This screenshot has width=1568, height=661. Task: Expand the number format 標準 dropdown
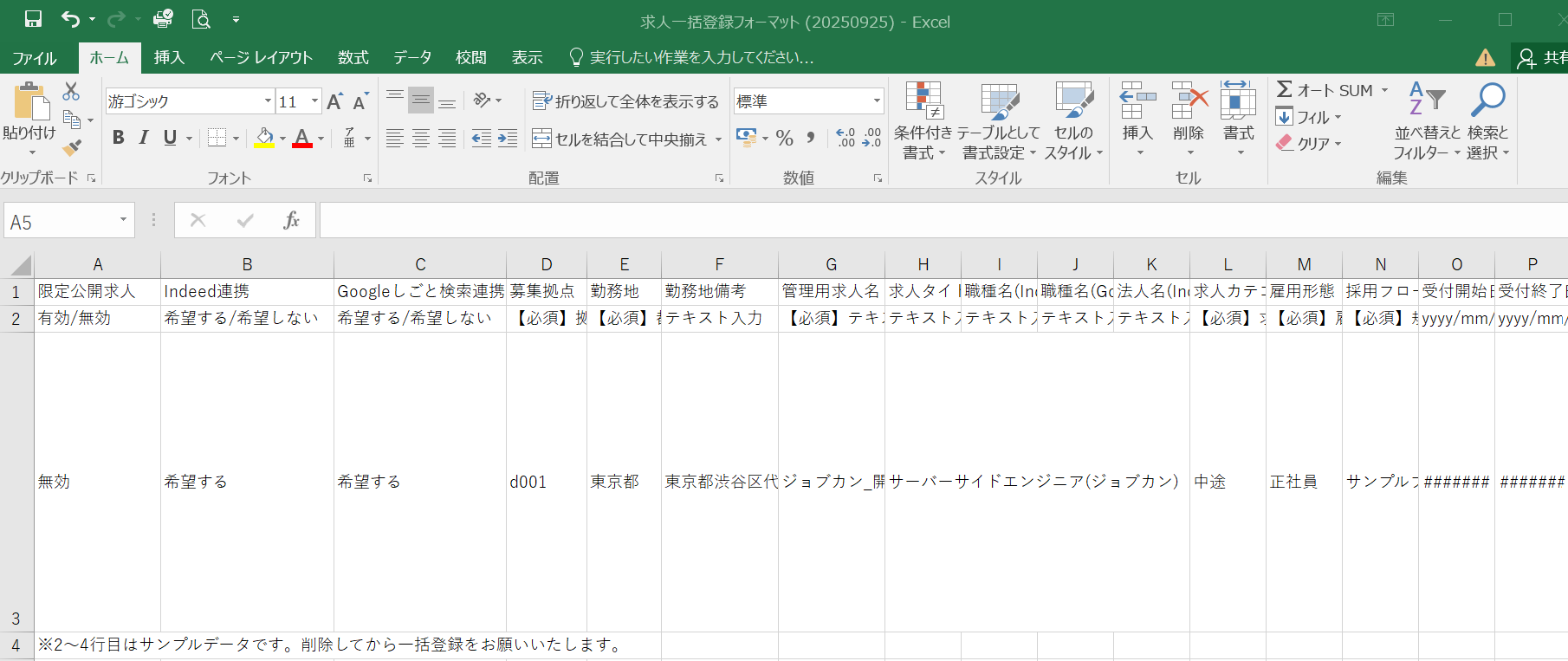tap(877, 101)
